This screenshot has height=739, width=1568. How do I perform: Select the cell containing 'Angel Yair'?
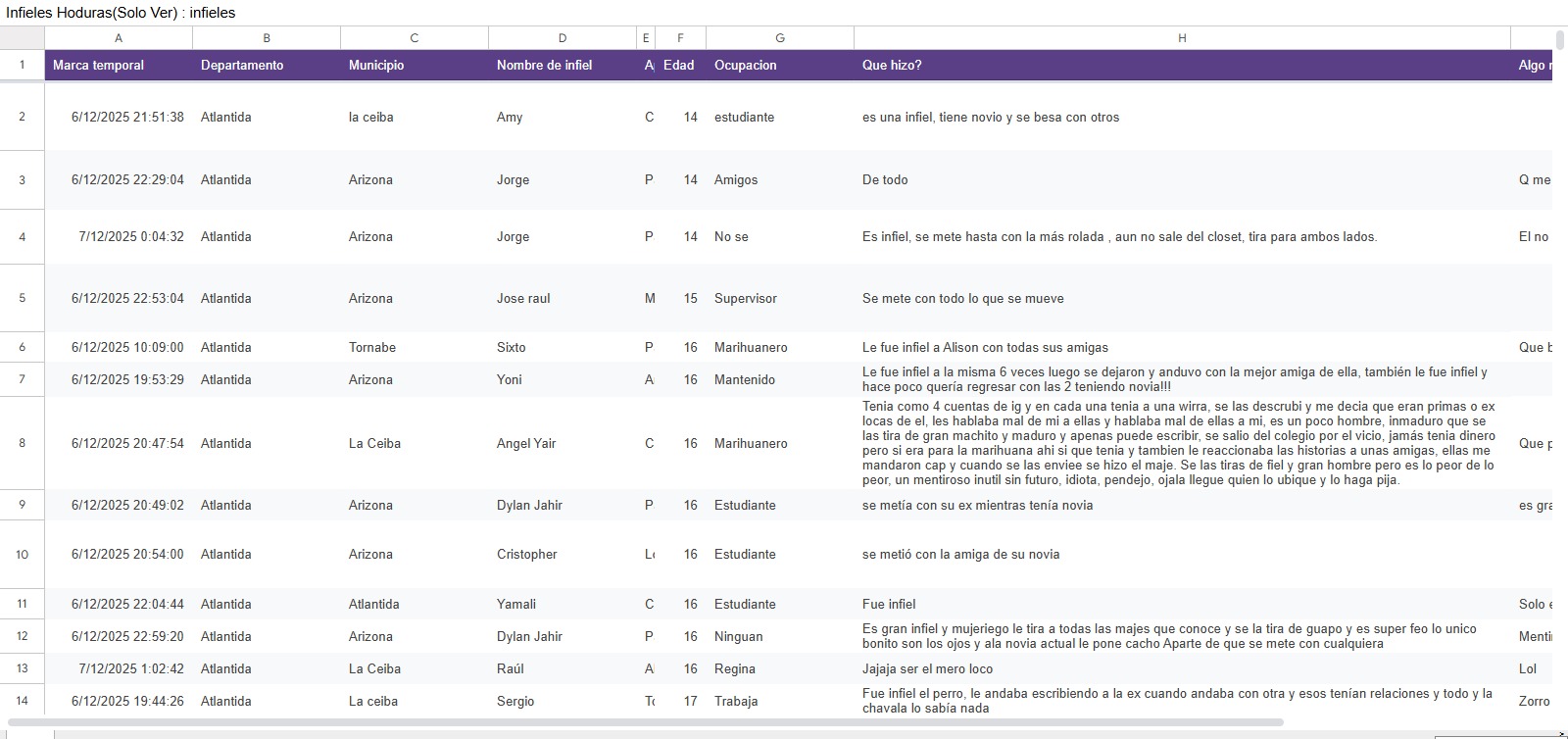point(563,443)
